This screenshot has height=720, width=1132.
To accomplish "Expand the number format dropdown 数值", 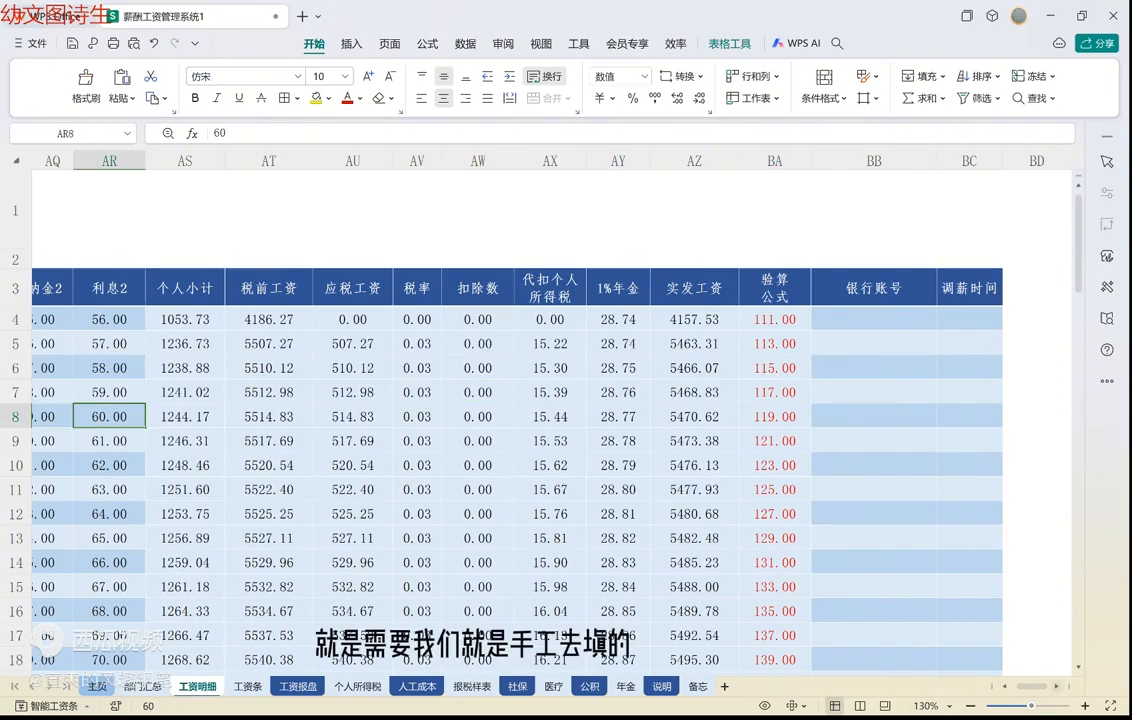I will pyautogui.click(x=620, y=76).
